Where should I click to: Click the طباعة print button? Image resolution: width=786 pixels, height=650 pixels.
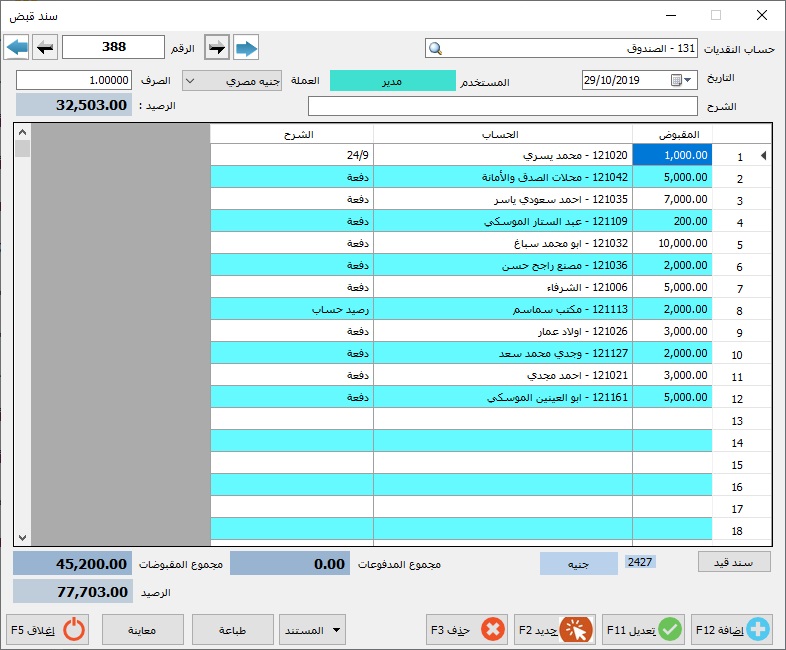tap(233, 629)
